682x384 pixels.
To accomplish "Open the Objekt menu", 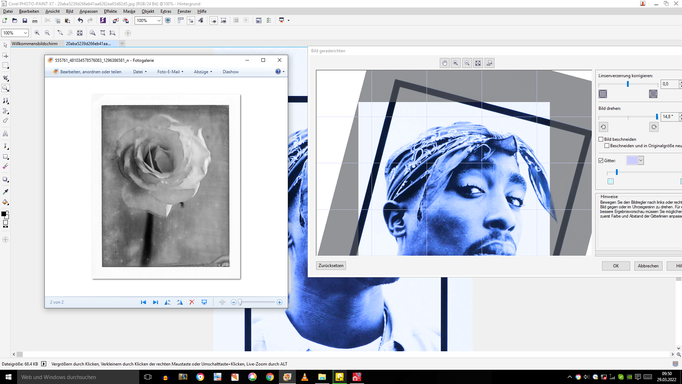I will pyautogui.click(x=148, y=11).
